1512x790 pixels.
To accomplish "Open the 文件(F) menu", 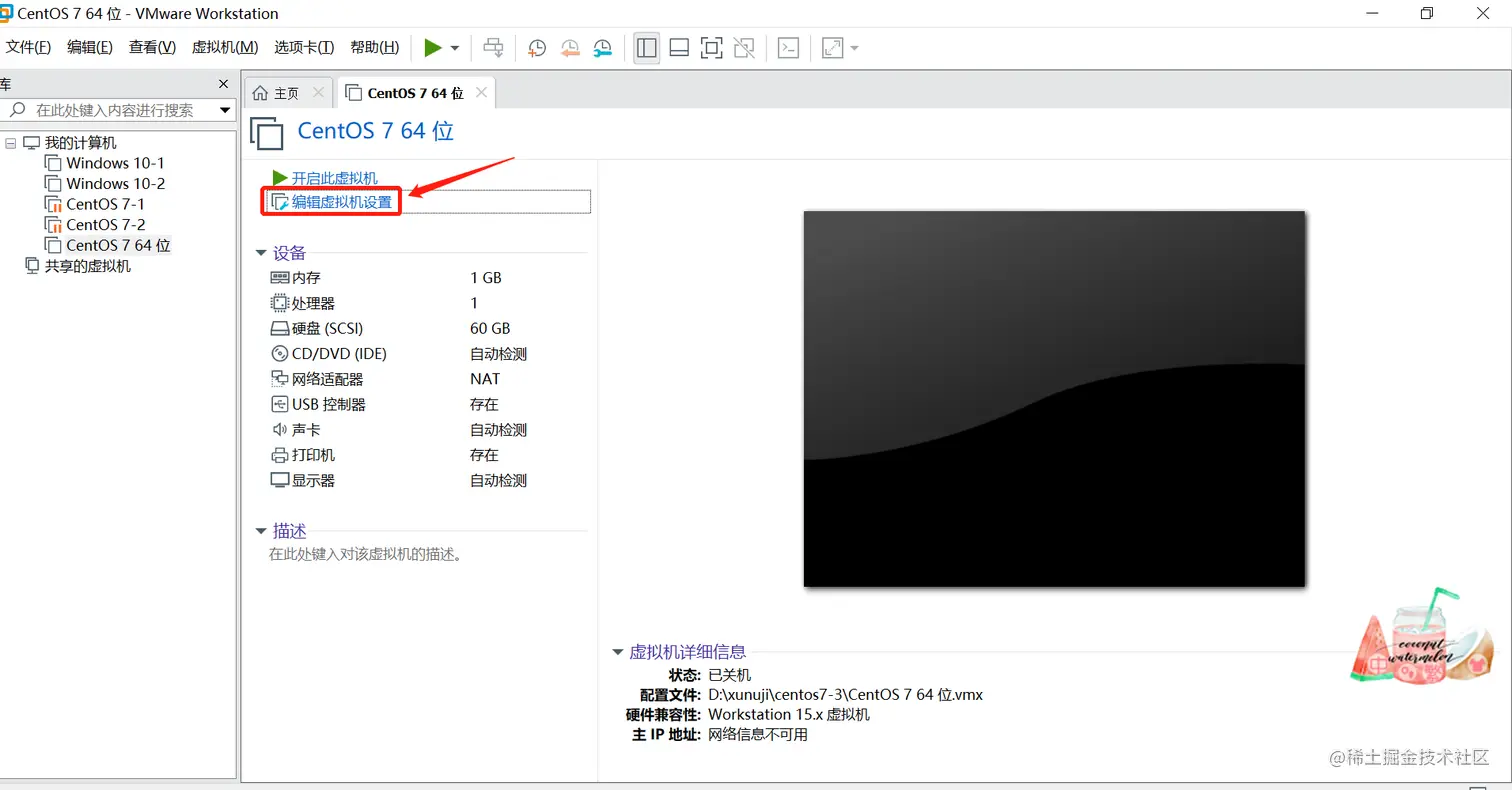I will (x=28, y=47).
